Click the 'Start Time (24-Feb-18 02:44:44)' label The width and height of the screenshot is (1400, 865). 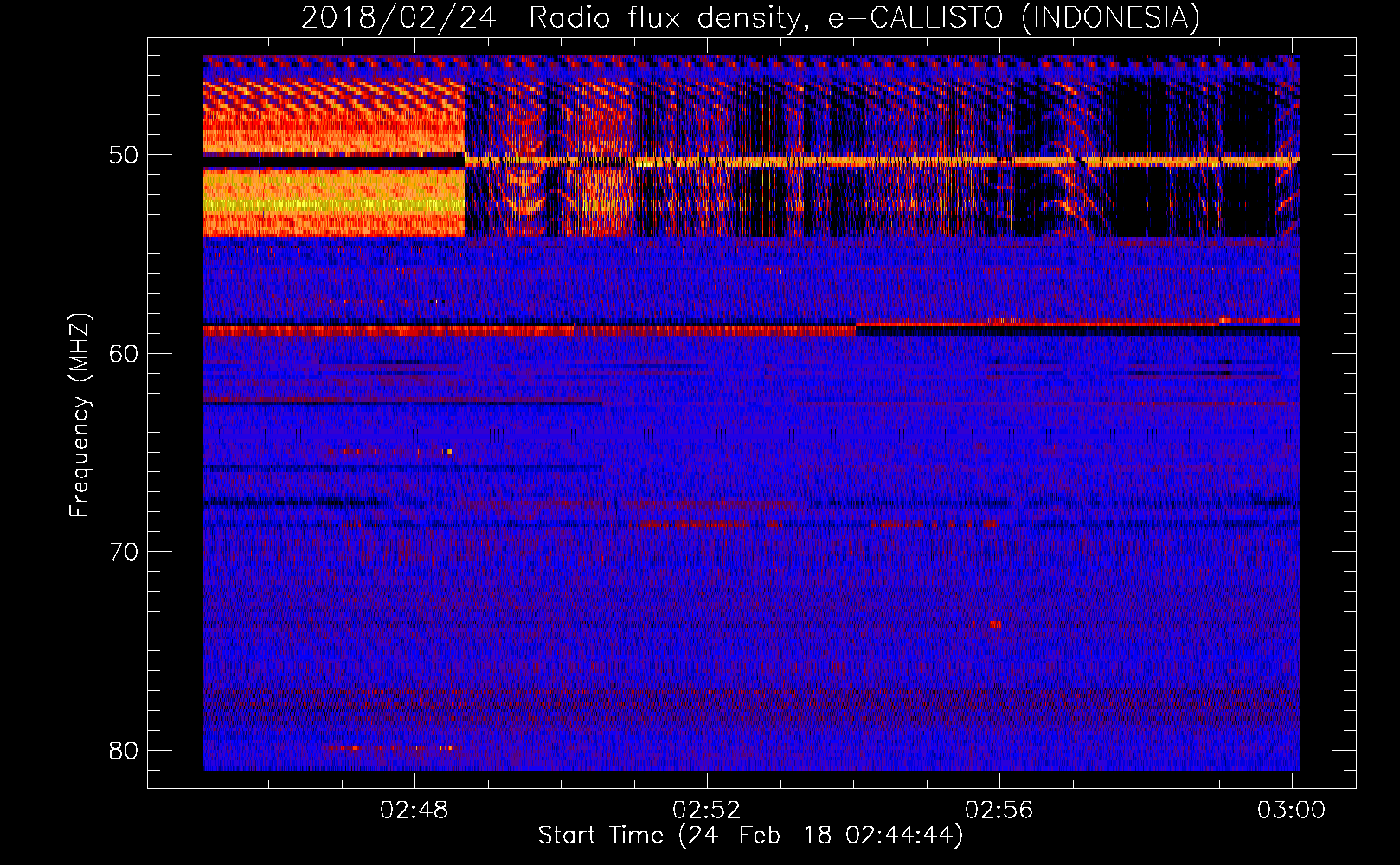click(x=750, y=836)
